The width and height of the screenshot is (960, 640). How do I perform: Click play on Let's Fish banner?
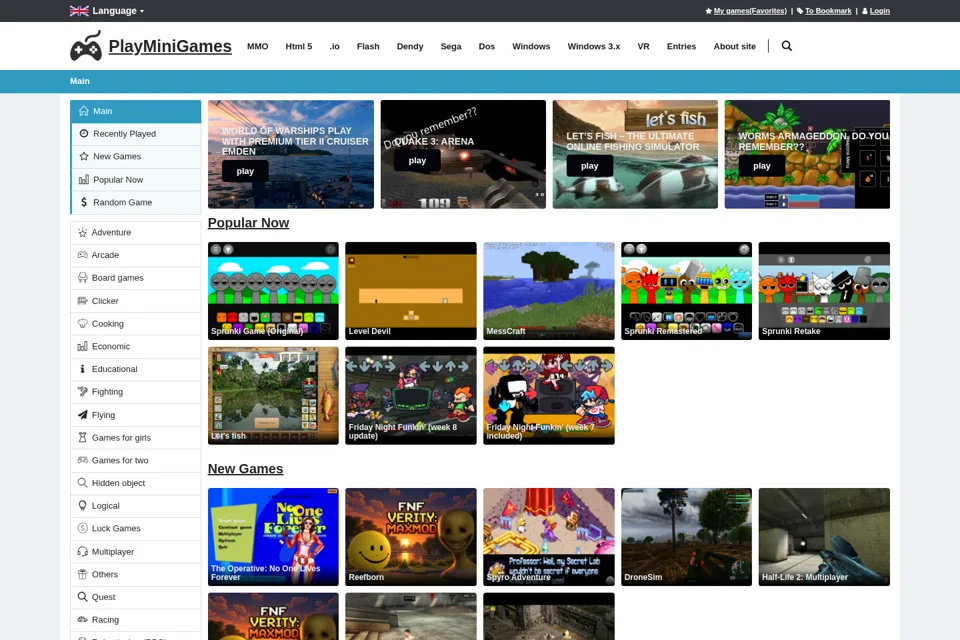pos(590,166)
